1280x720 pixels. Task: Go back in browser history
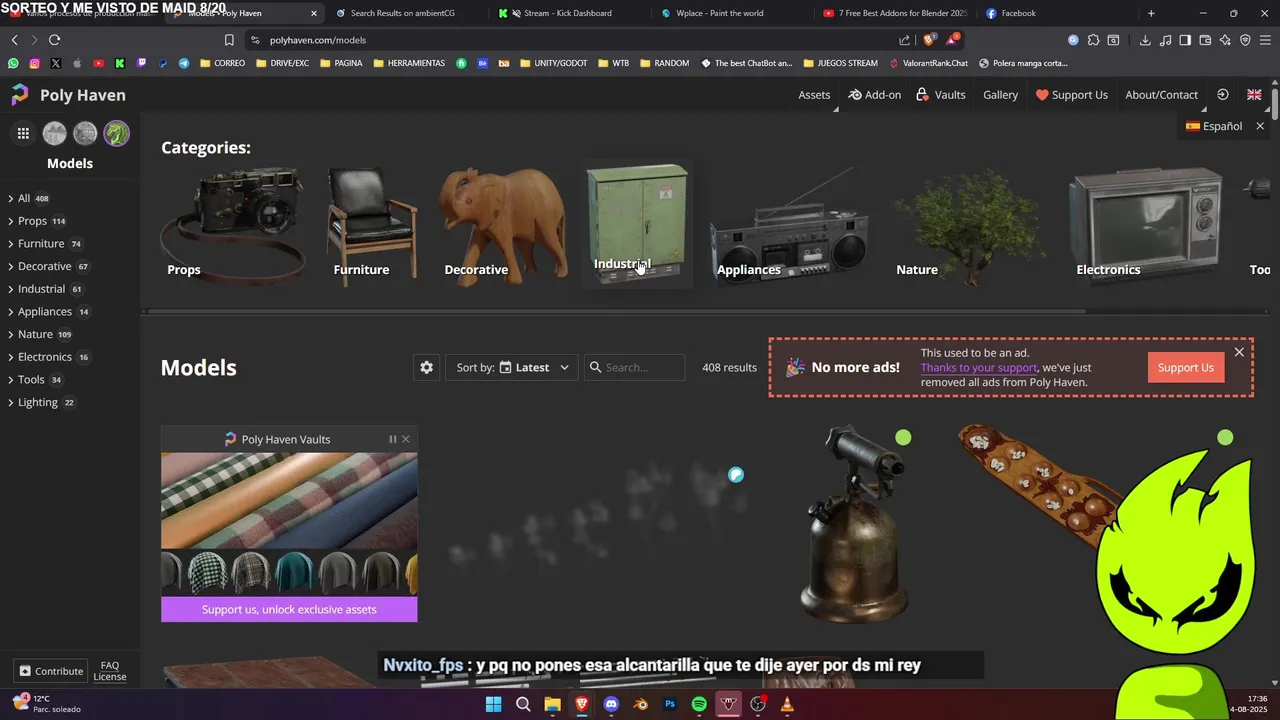click(x=14, y=40)
